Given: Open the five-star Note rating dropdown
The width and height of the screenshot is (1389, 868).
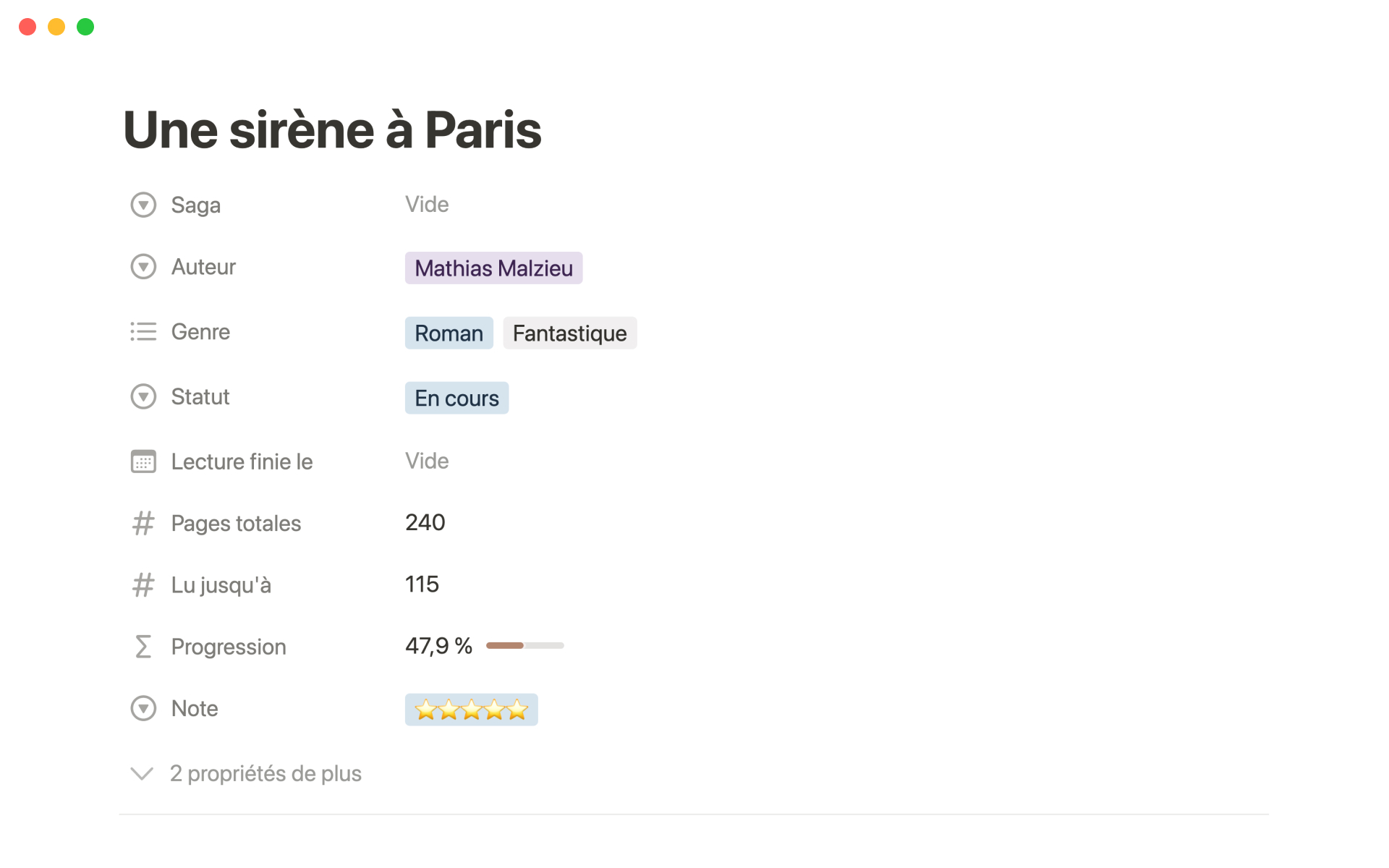Looking at the screenshot, I should tap(471, 710).
